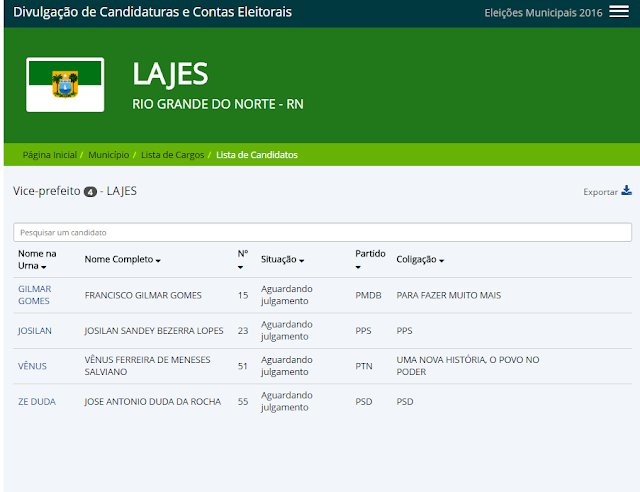Click JOSE ANTONIO DUDA DA ROCHA cell
The width and height of the screenshot is (640, 492).
coord(153,401)
